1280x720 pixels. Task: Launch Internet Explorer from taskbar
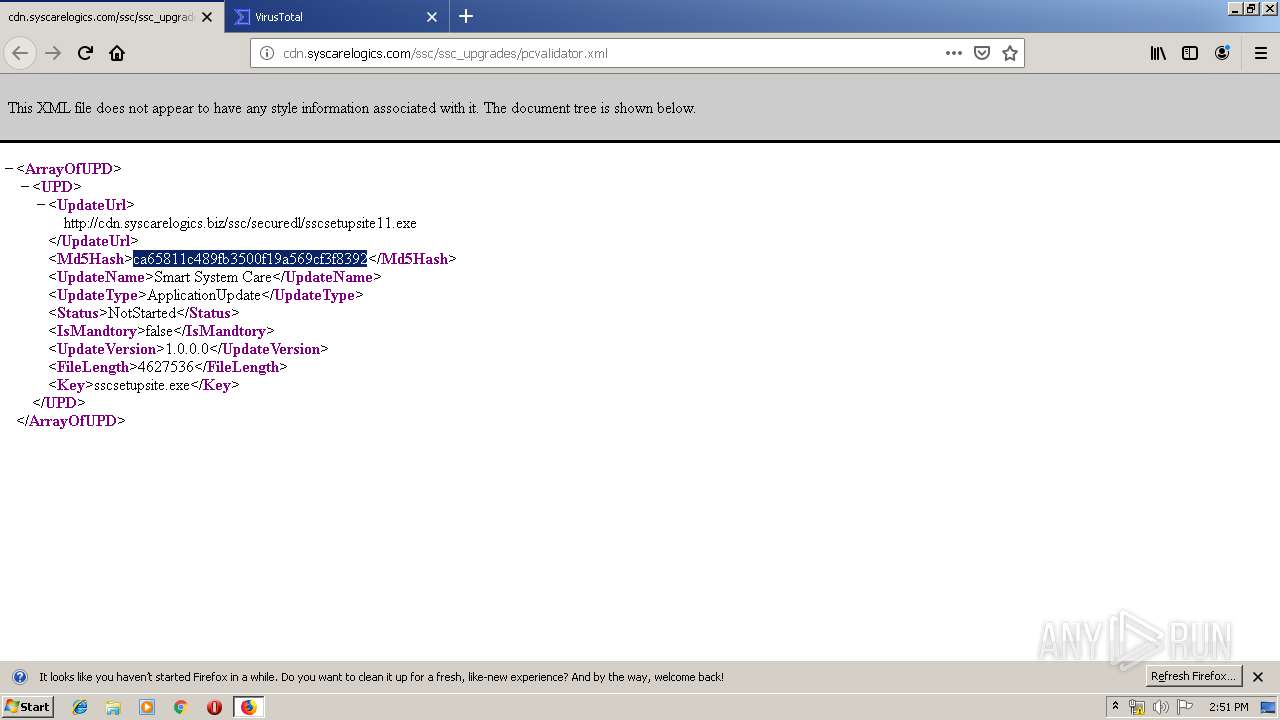(x=80, y=707)
